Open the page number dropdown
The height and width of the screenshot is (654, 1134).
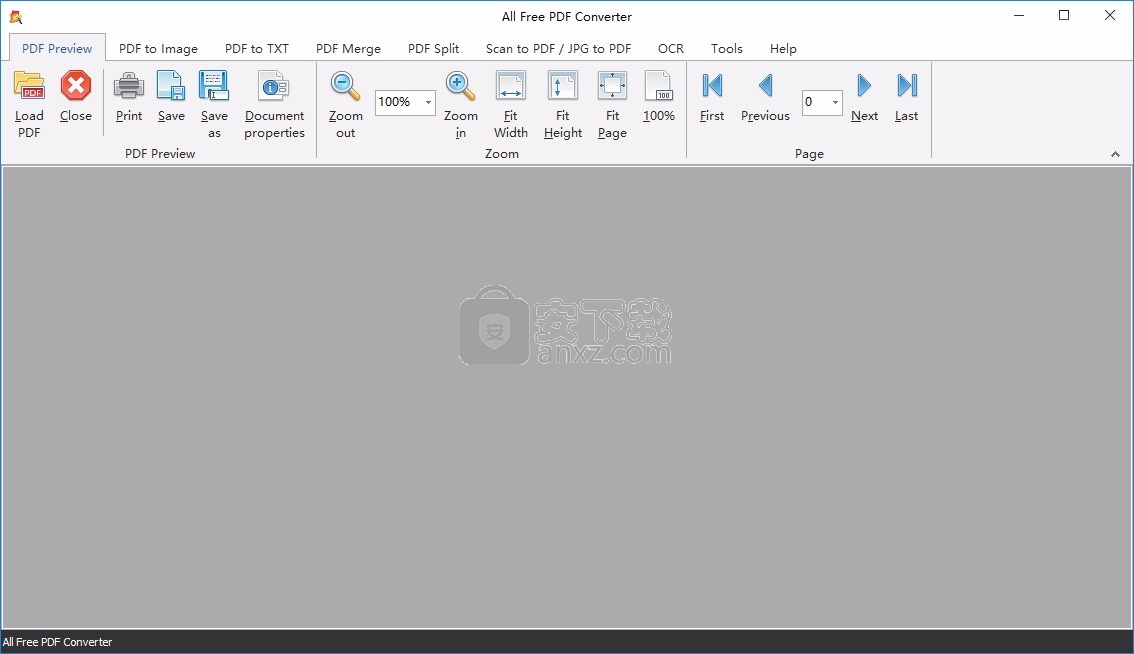tap(835, 102)
